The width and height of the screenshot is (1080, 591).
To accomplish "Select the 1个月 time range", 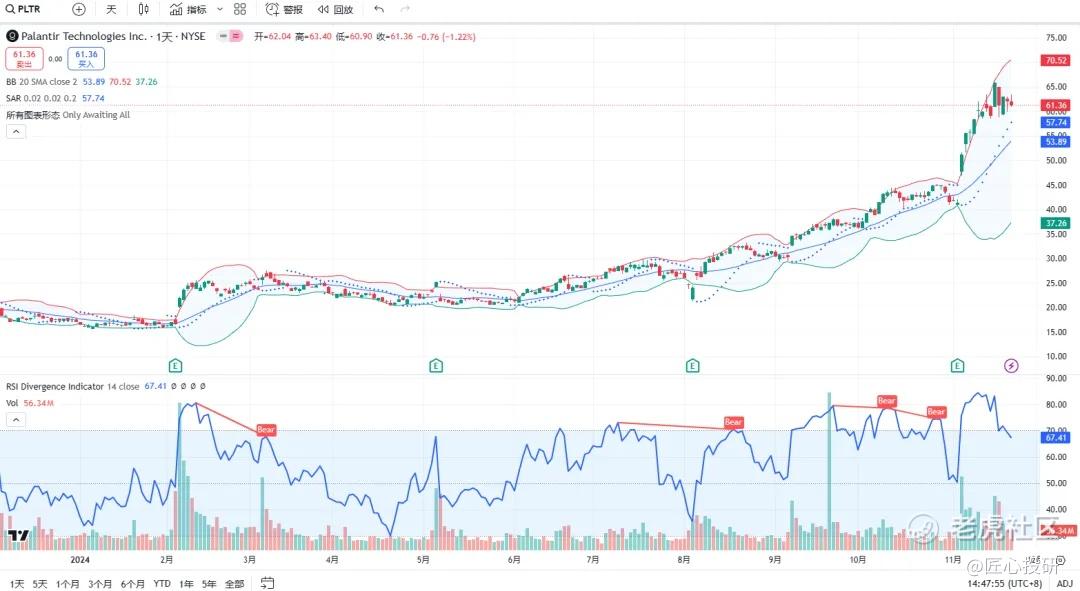I will [x=68, y=583].
